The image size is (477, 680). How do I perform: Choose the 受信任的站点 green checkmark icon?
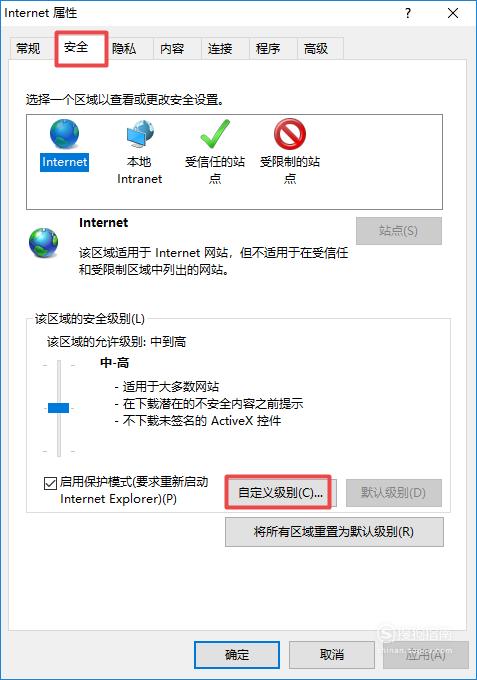pyautogui.click(x=215, y=134)
